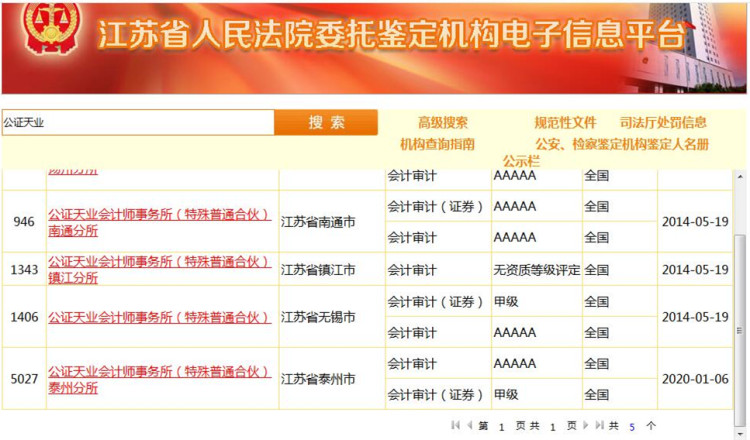The image size is (750, 440).
Task: Click the banner title 江苏省人民法院委托鉴定机构电子信息平台
Action: 392,34
